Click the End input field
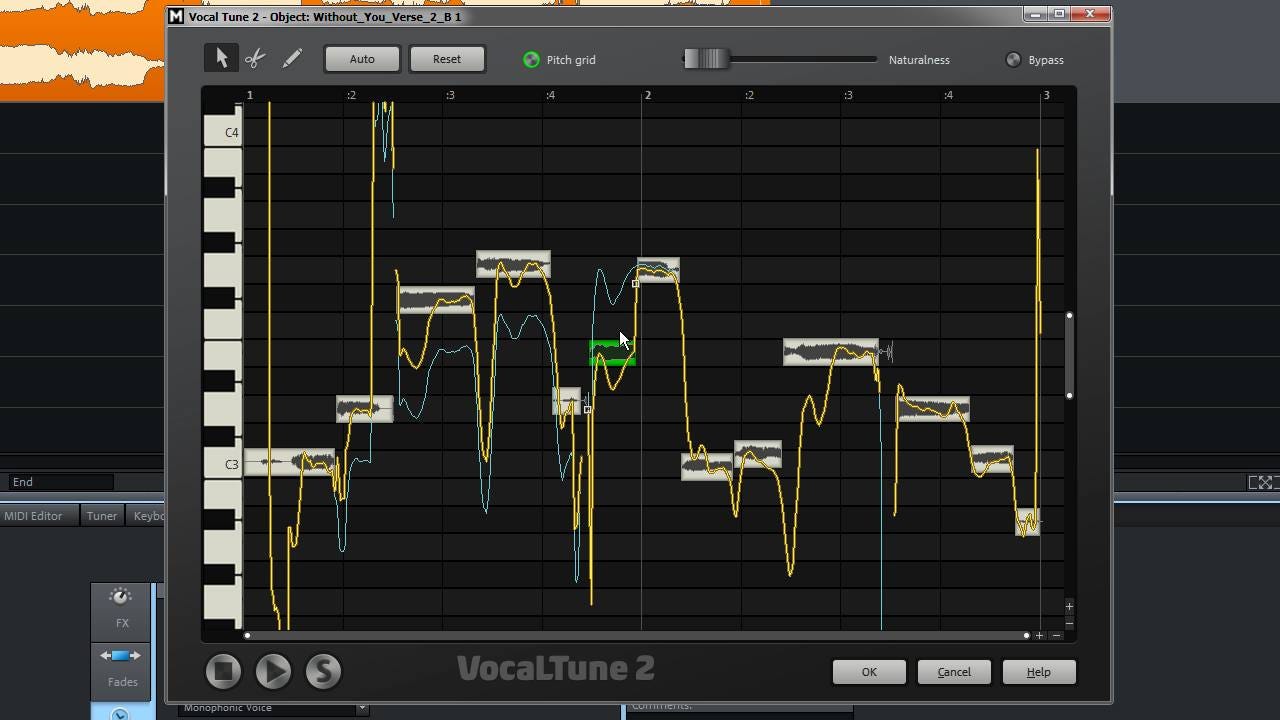Viewport: 1280px width, 720px height. click(61, 482)
